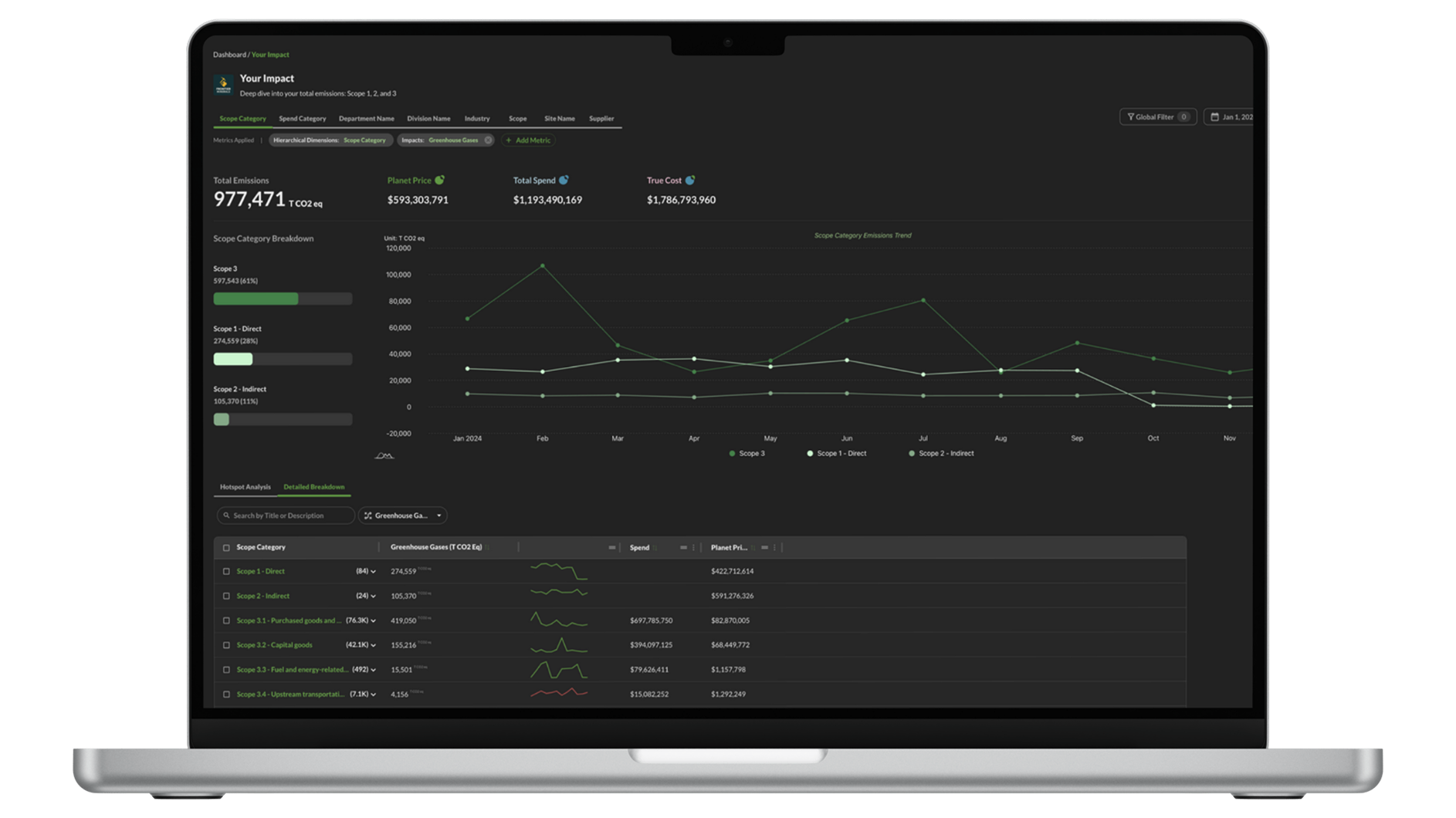Toggle the Scope 2 - Indirect legend entry
1456x818 pixels.
point(941,454)
